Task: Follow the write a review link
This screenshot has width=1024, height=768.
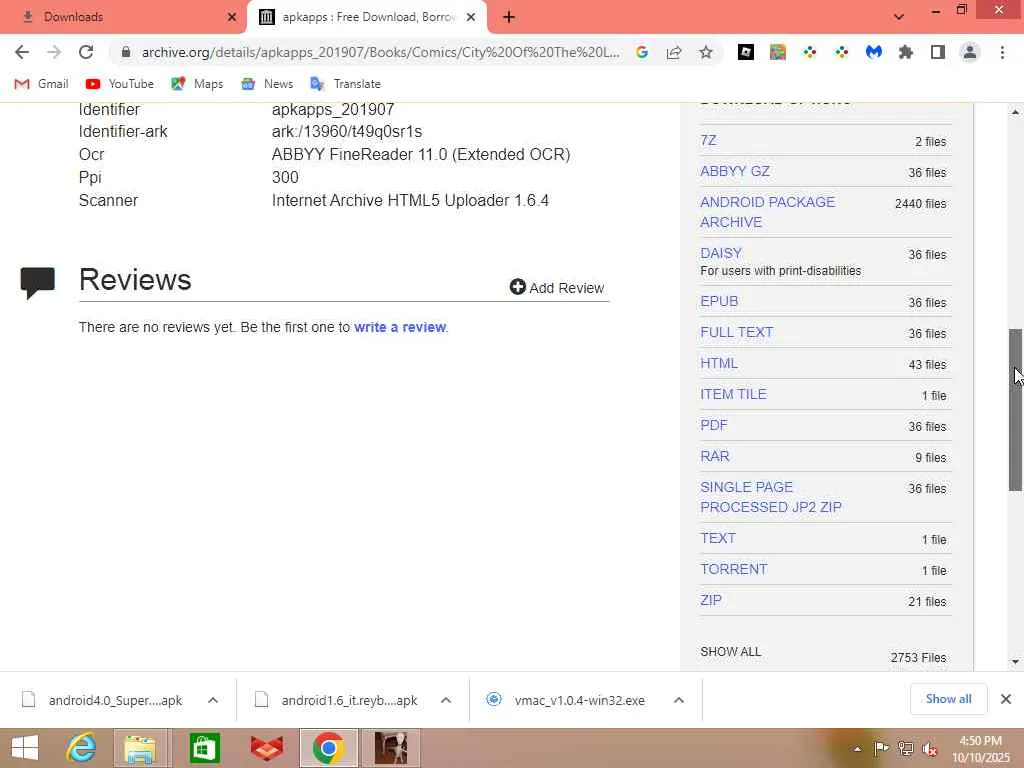Action: tap(400, 327)
